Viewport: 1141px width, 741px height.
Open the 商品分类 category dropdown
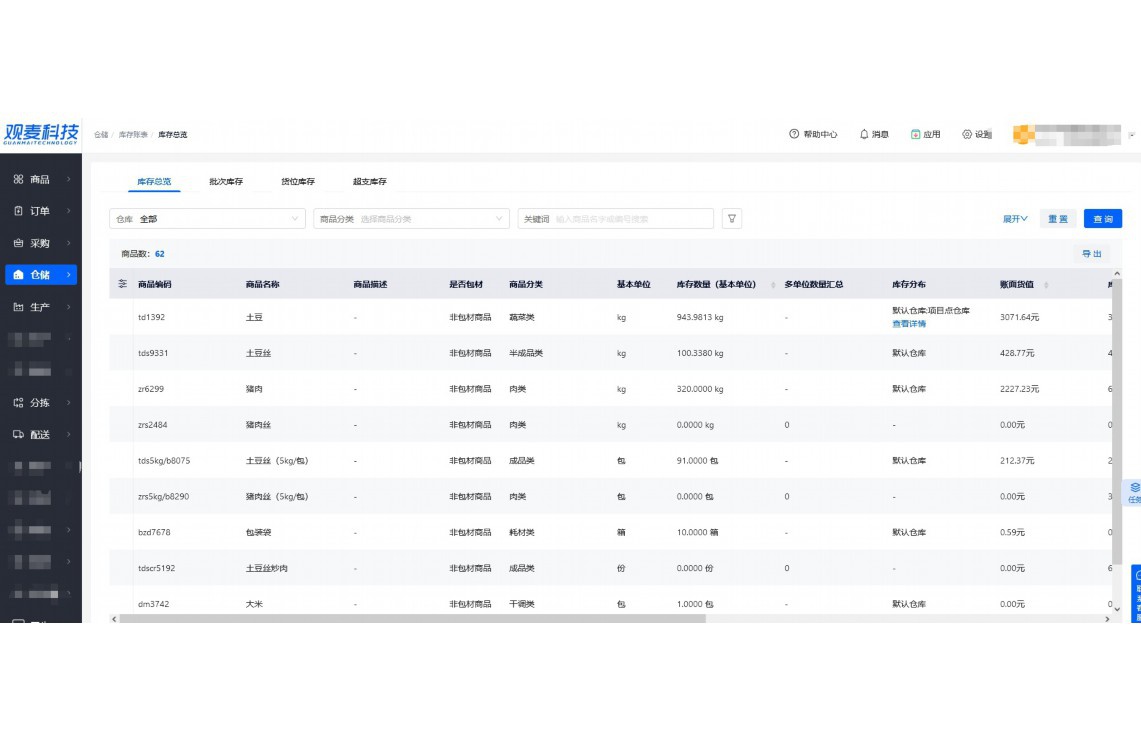[411, 219]
